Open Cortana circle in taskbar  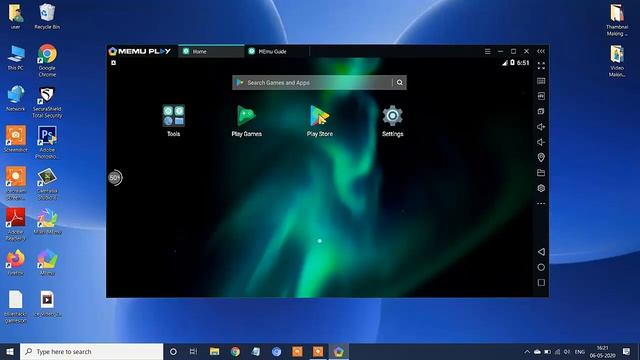pyautogui.click(x=173, y=351)
